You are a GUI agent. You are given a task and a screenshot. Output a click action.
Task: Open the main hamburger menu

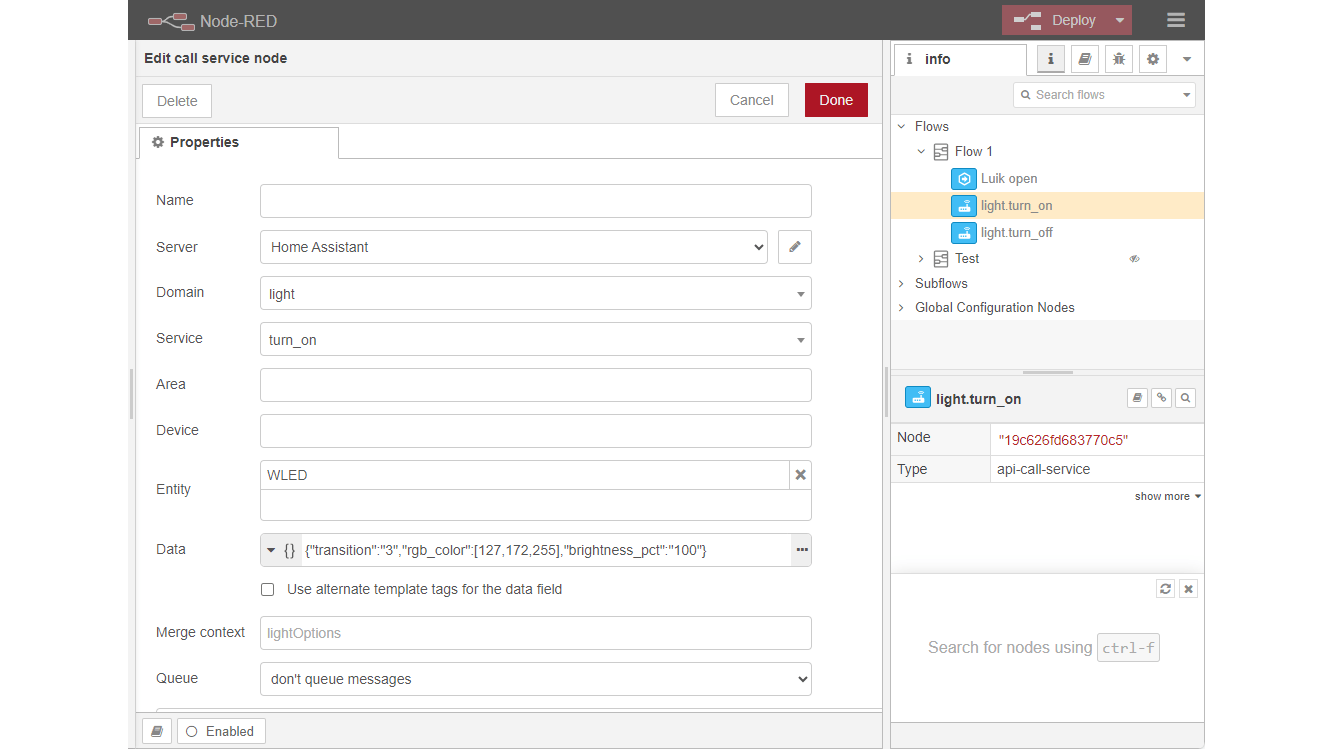pyautogui.click(x=1176, y=20)
